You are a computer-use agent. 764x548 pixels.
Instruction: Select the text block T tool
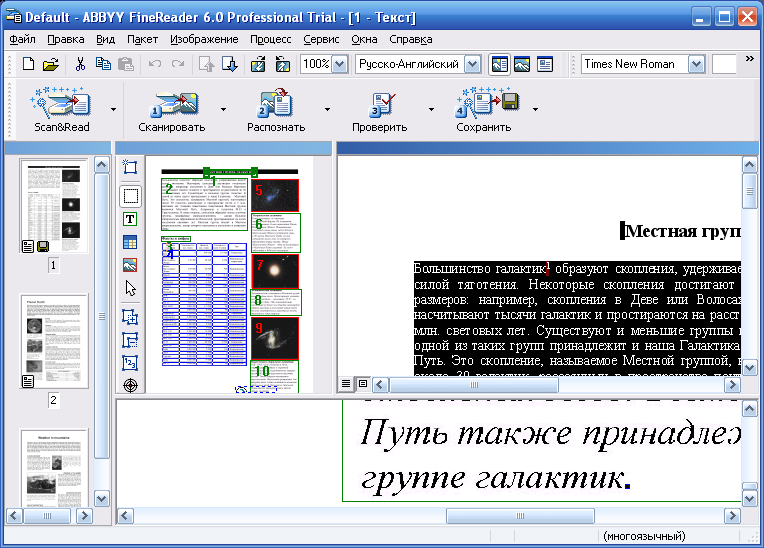click(130, 219)
